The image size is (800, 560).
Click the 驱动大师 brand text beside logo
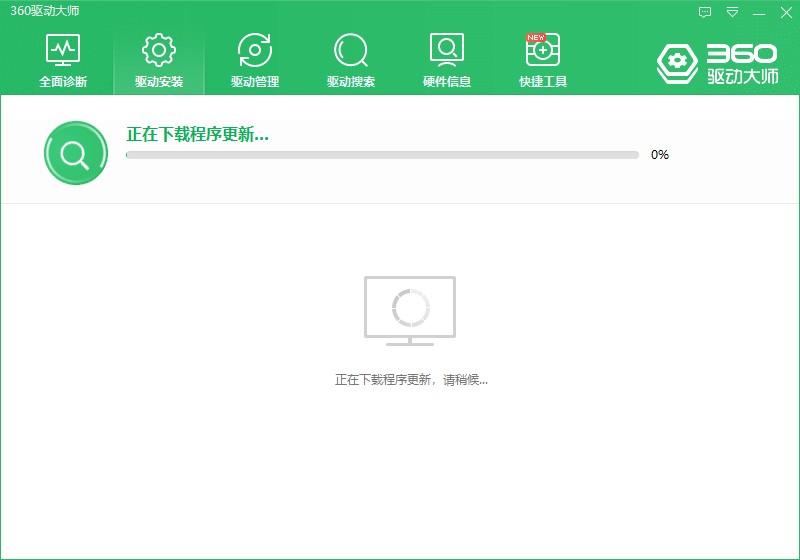[742, 76]
